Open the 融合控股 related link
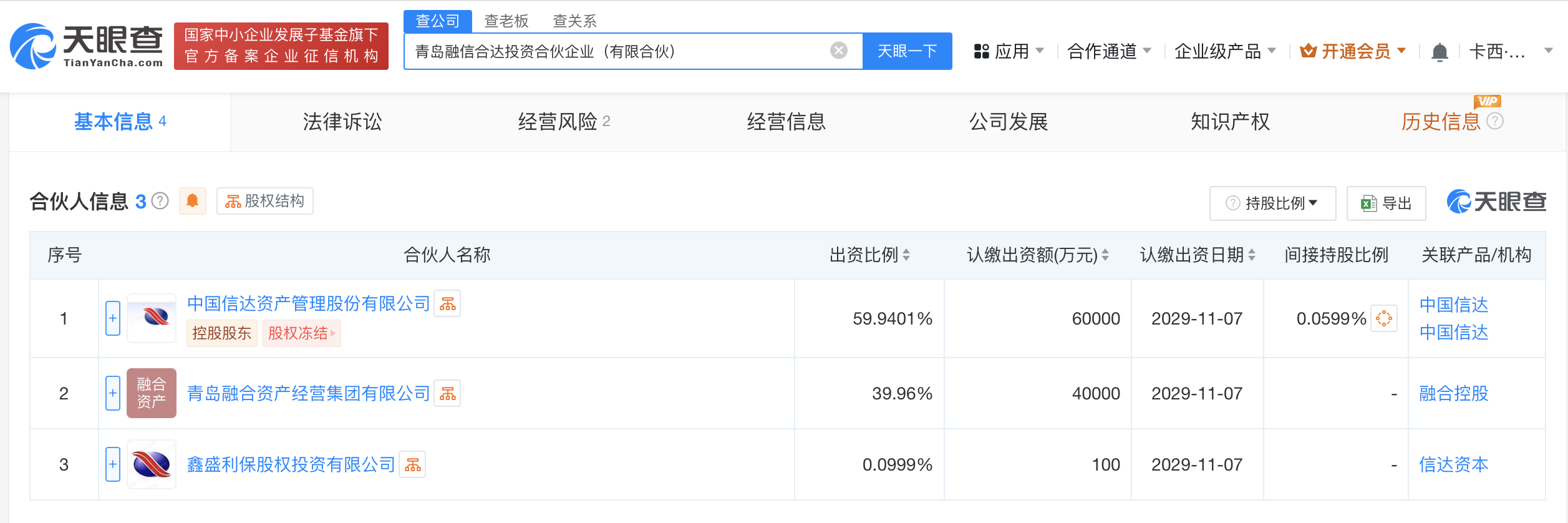 point(1454,393)
